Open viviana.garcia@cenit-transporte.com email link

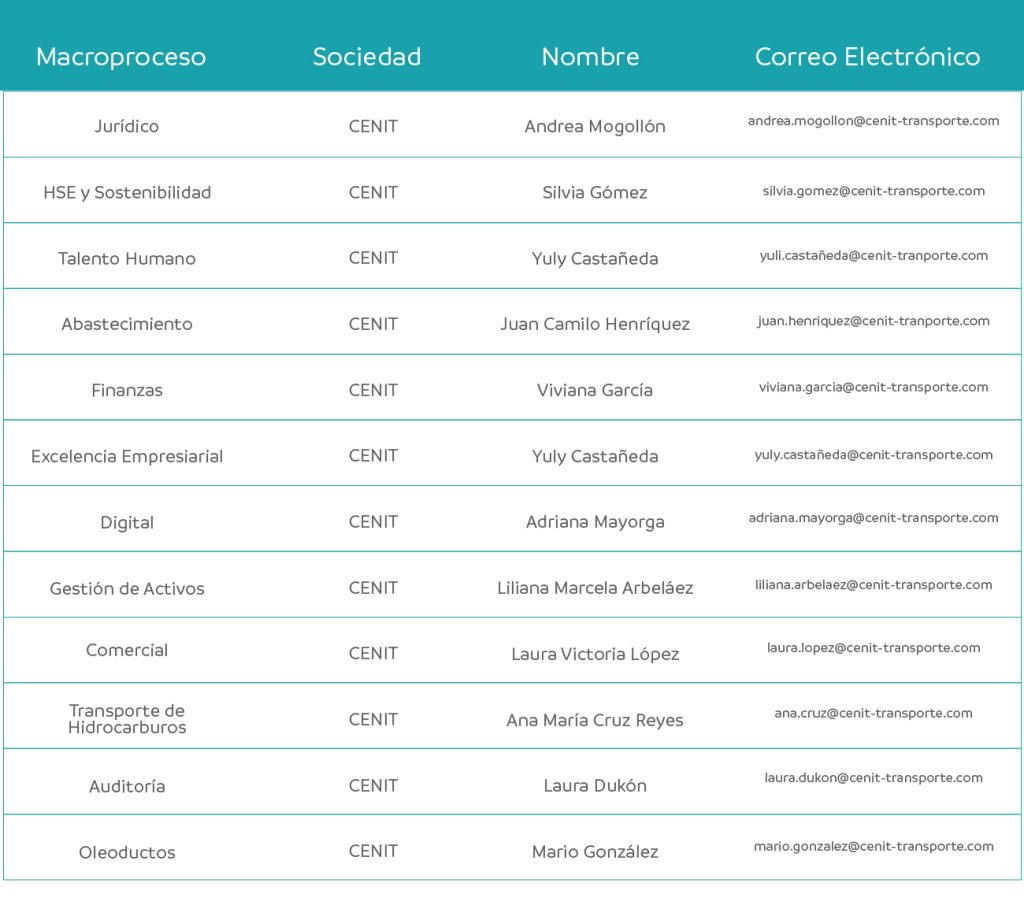tap(873, 387)
